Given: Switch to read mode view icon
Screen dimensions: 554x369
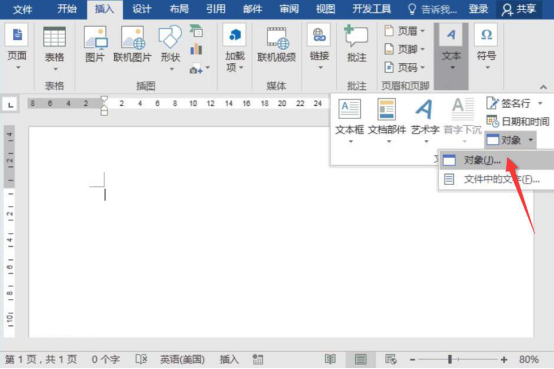Looking at the screenshot, I should 330,359.
